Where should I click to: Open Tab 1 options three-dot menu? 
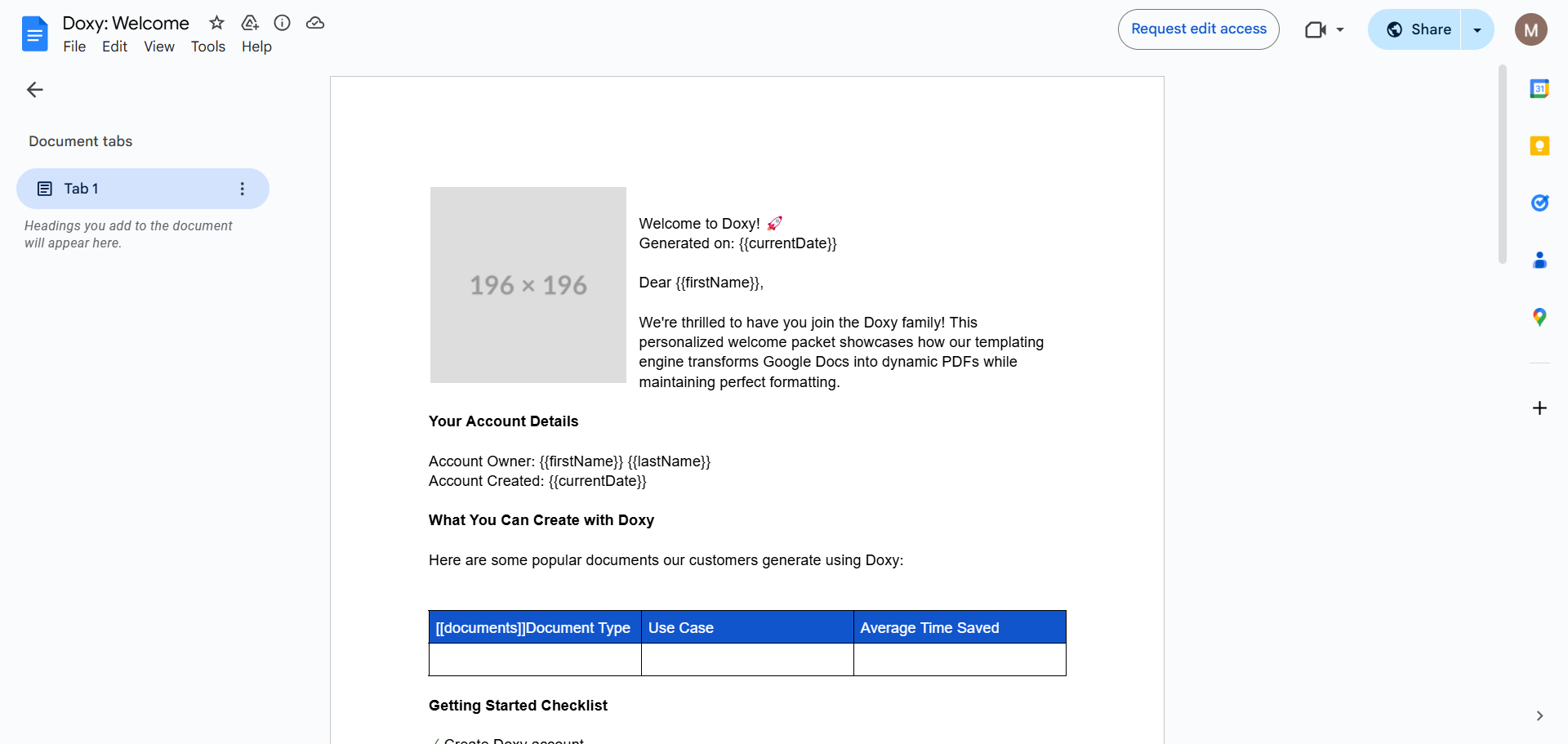(x=242, y=189)
